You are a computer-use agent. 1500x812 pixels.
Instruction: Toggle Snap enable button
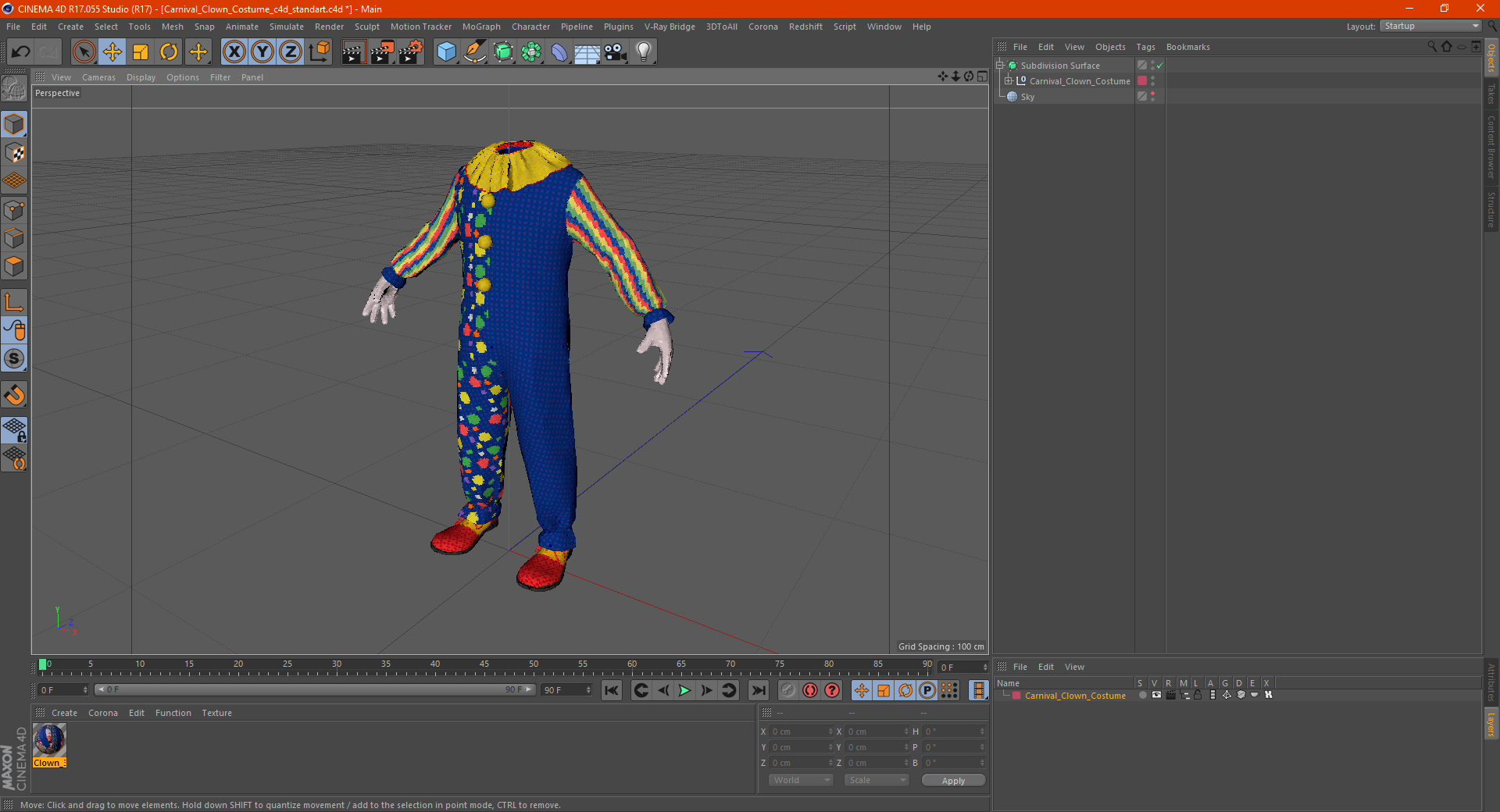[14, 358]
